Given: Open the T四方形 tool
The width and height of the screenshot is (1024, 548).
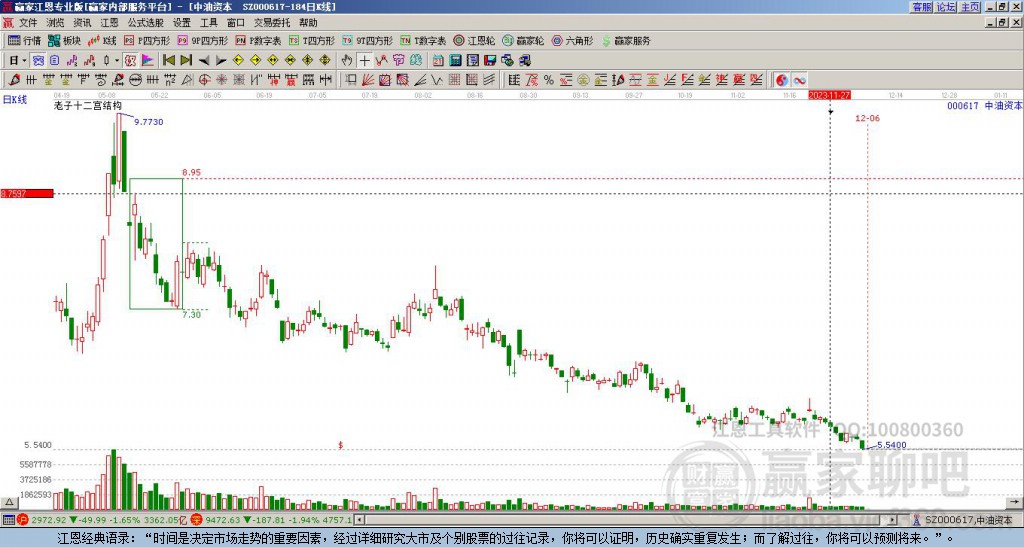Looking at the screenshot, I should pyautogui.click(x=312, y=40).
